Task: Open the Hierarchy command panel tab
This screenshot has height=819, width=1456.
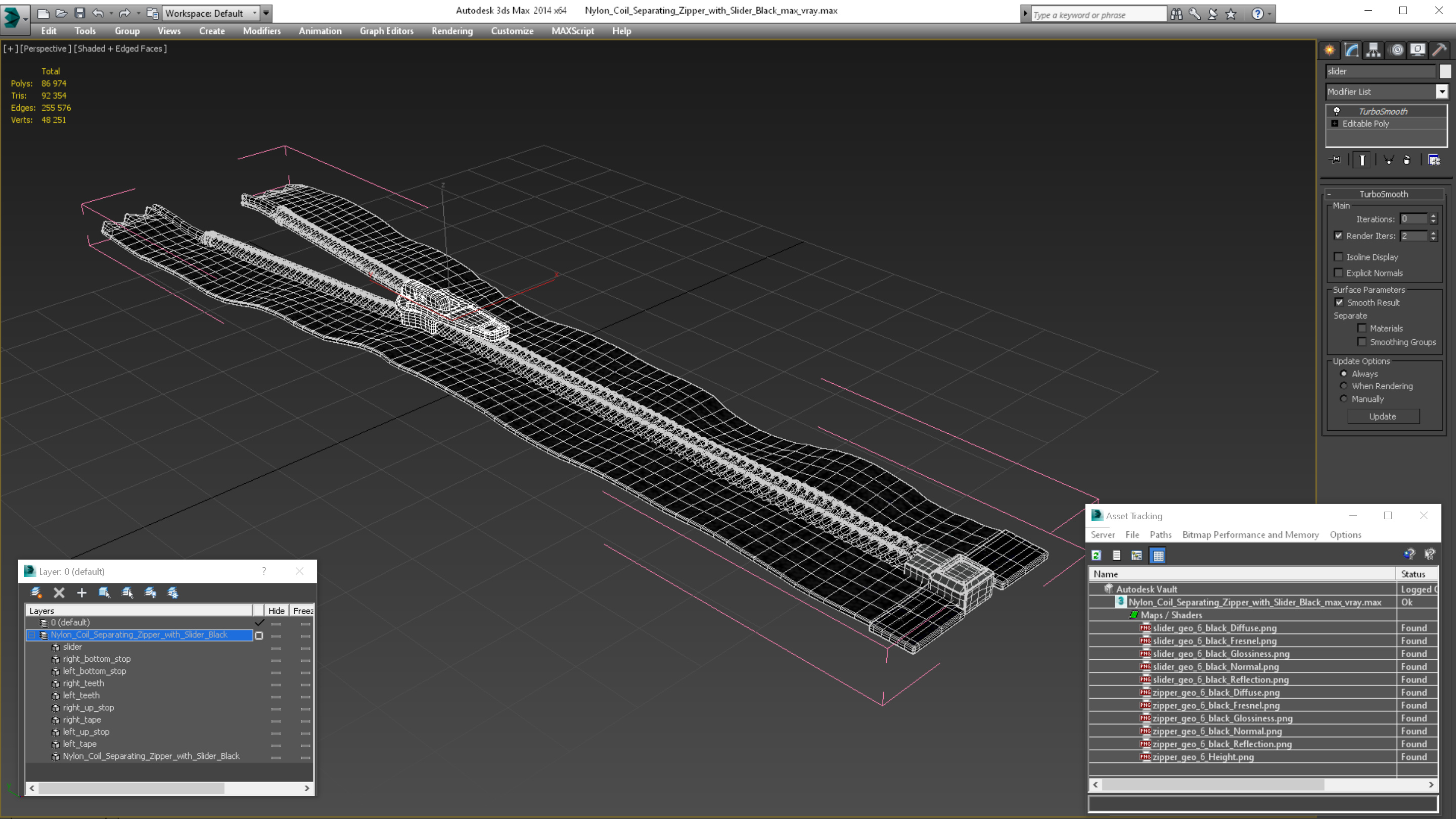Action: coord(1374,51)
